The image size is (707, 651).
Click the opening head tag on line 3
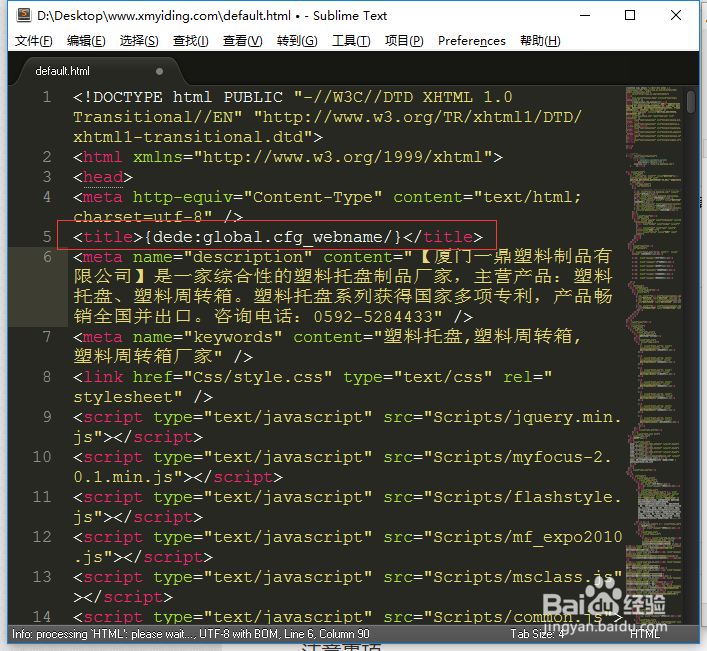pyautogui.click(x=103, y=177)
